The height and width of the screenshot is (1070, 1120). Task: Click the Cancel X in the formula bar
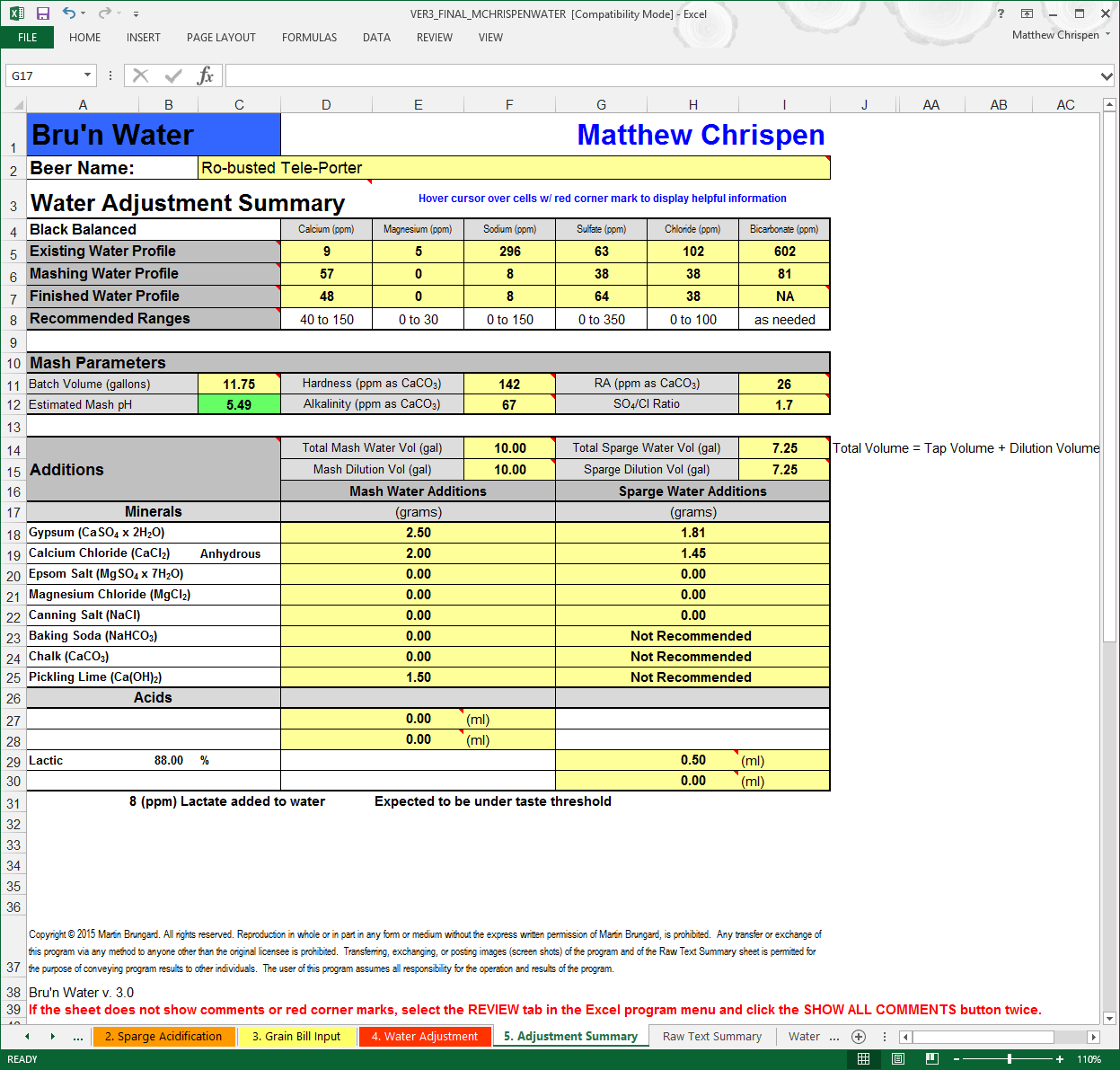[x=140, y=75]
